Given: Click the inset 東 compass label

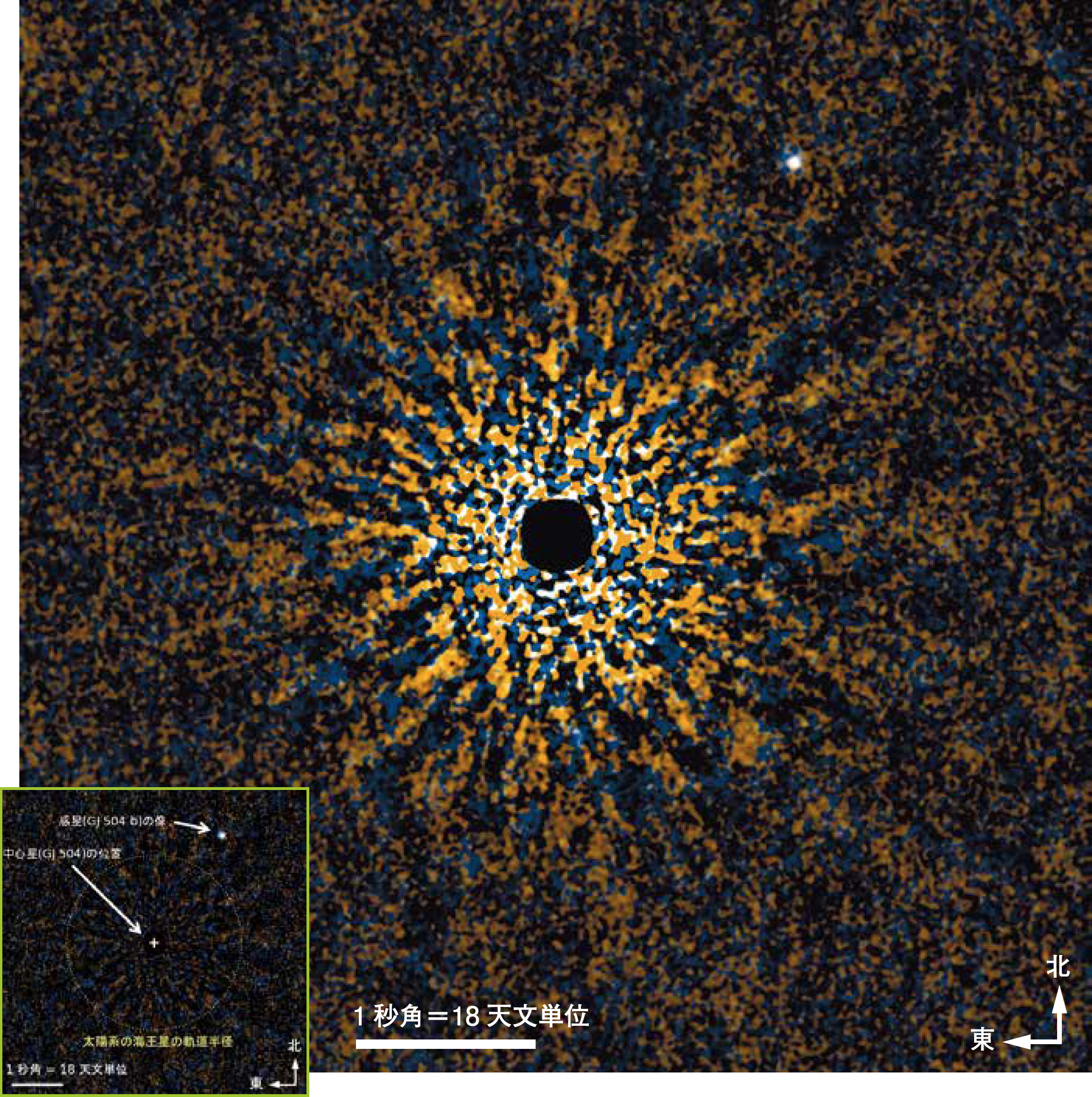Looking at the screenshot, I should click(256, 1083).
